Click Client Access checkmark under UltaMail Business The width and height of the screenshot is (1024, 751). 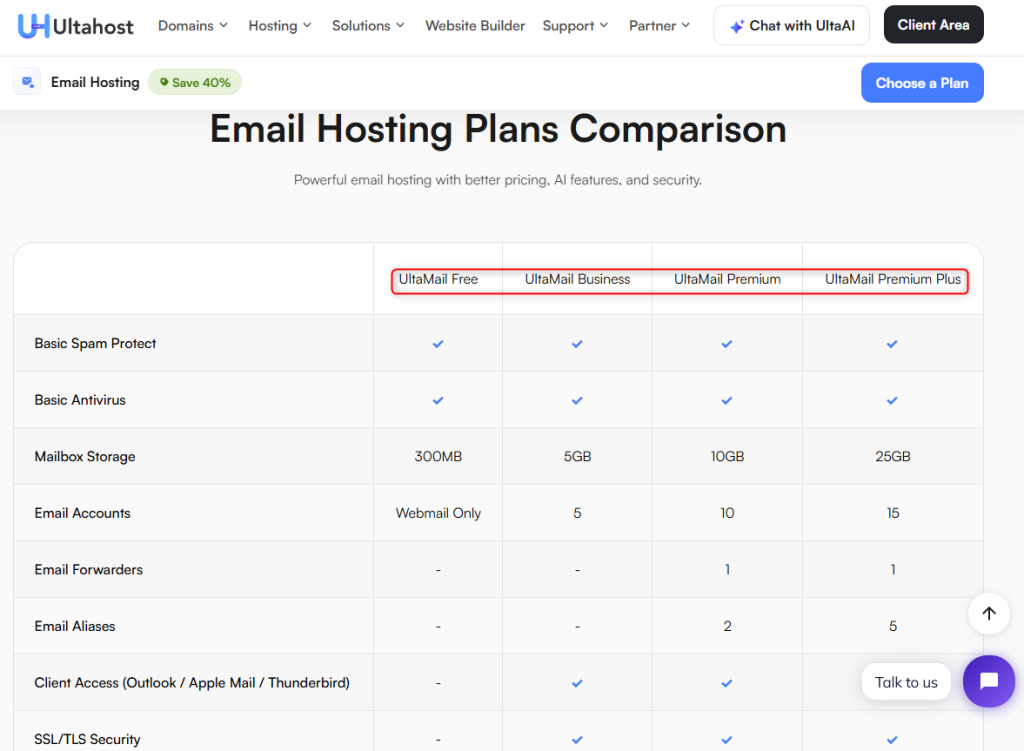(577, 683)
